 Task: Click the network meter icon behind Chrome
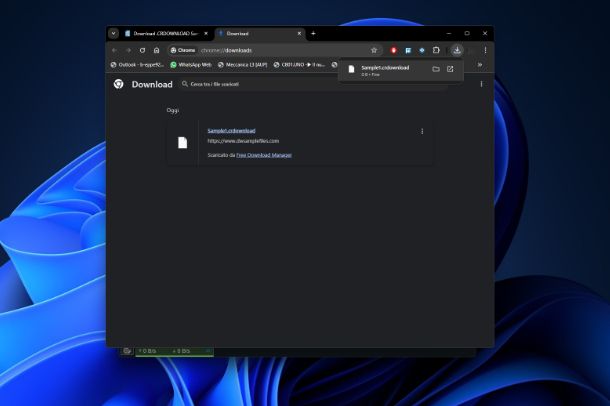point(127,351)
